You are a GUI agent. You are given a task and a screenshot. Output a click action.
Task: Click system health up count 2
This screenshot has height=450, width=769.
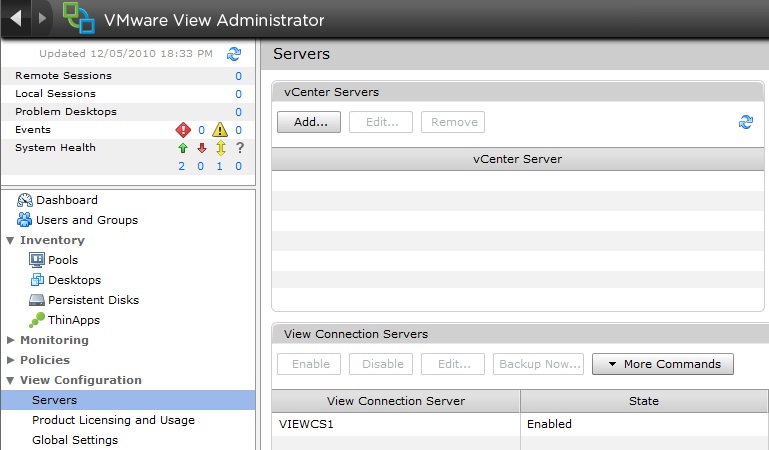click(x=182, y=166)
